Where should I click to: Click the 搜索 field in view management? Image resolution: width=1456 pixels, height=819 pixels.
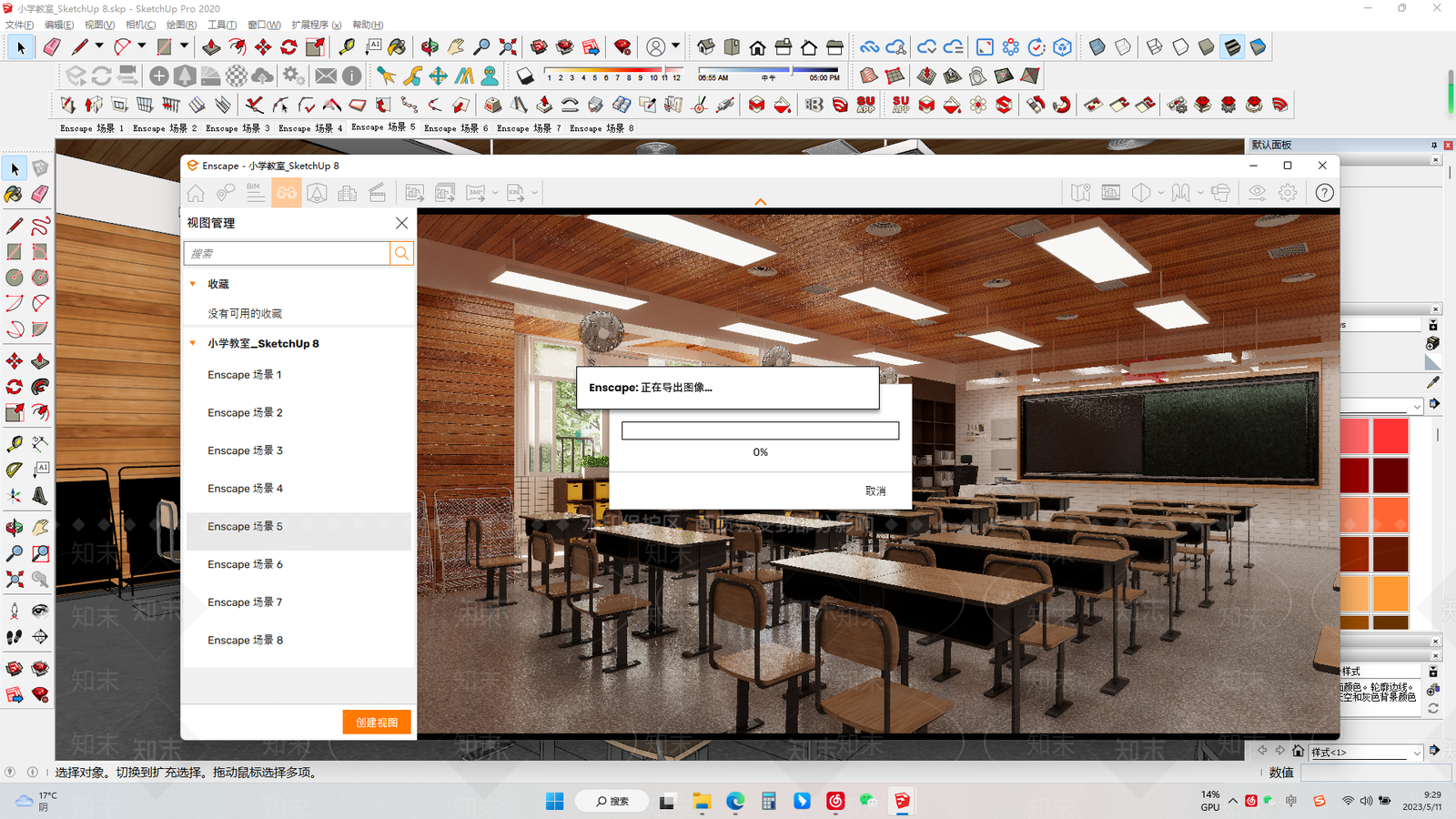[x=287, y=253]
